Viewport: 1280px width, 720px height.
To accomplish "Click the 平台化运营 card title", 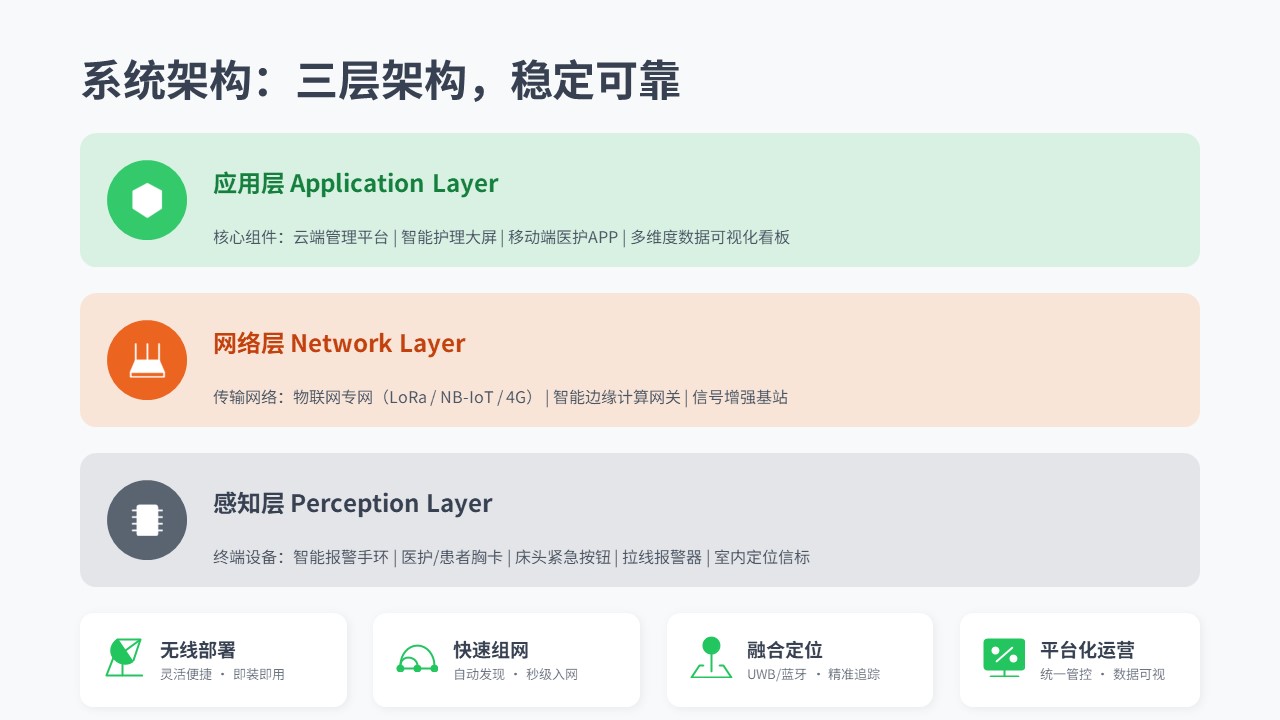I will click(x=1087, y=651).
